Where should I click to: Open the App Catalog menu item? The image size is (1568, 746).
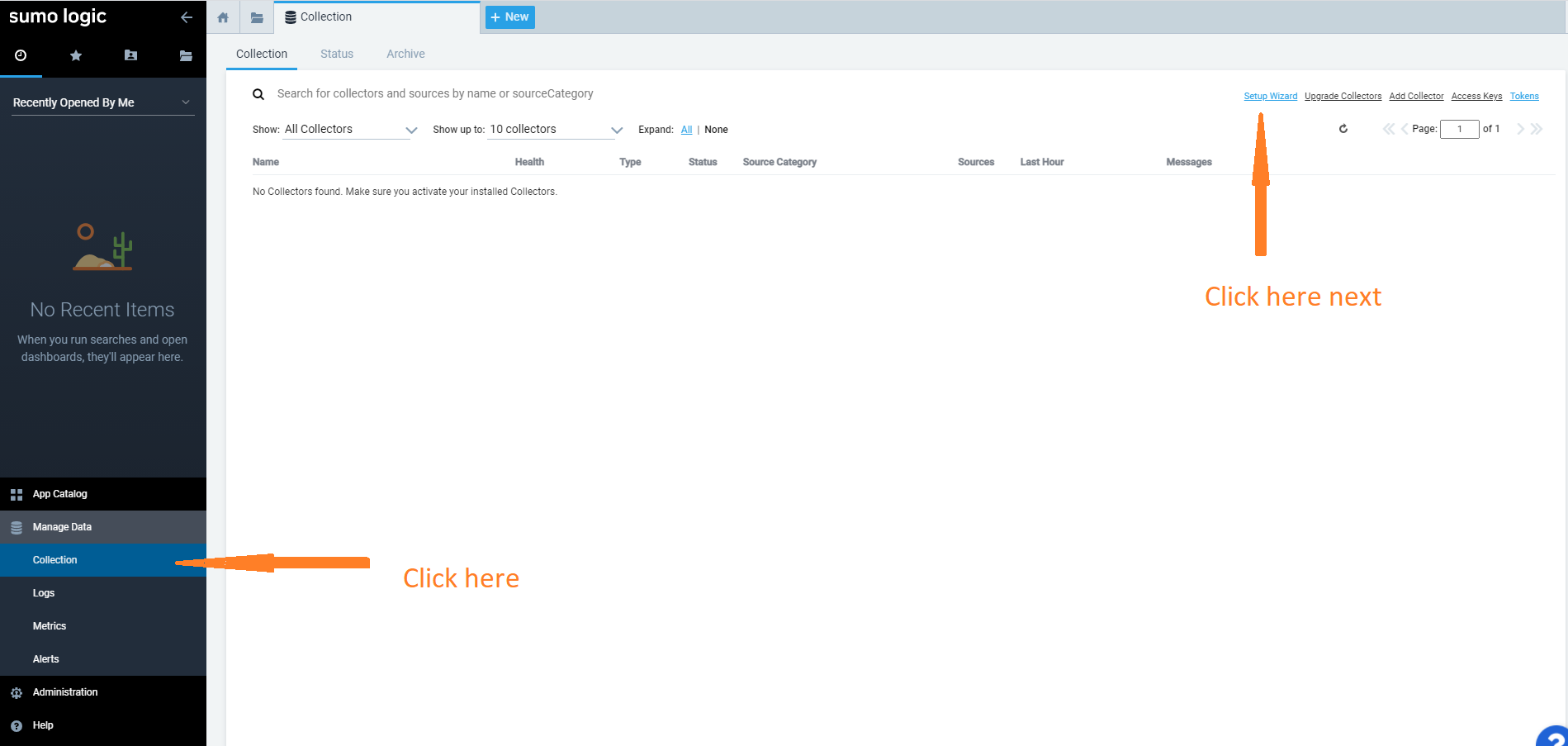103,494
